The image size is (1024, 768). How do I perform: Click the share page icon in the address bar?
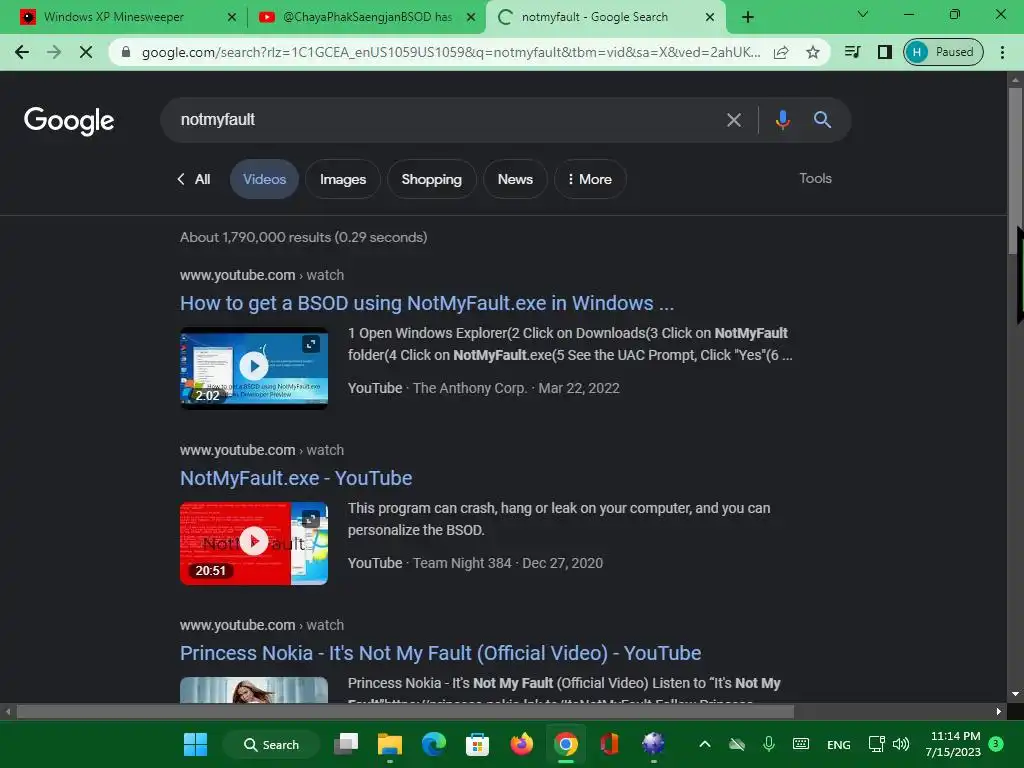781,52
